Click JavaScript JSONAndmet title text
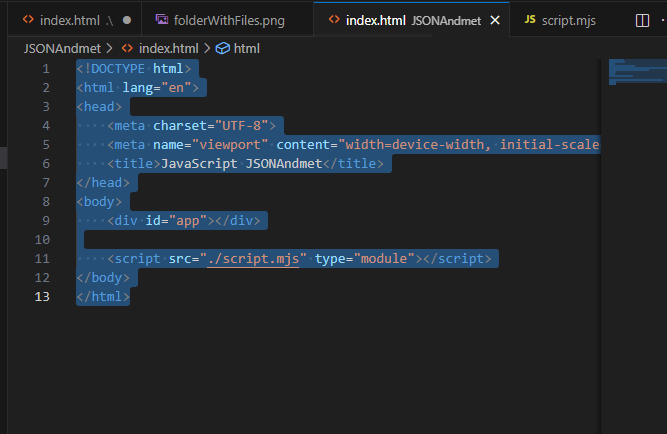 pyautogui.click(x=242, y=163)
